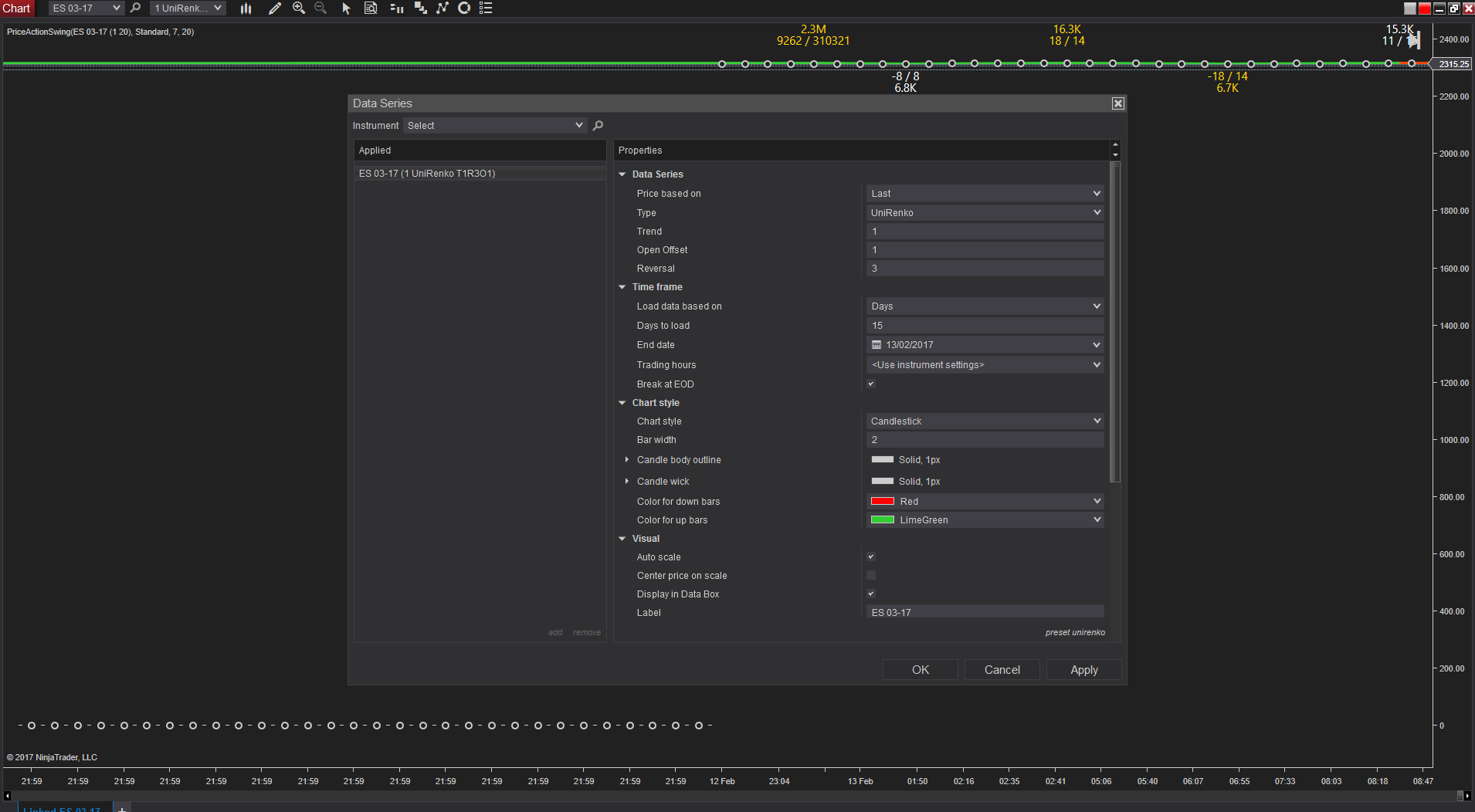Collapse the Time frame section
1475x812 pixels.
pos(622,287)
